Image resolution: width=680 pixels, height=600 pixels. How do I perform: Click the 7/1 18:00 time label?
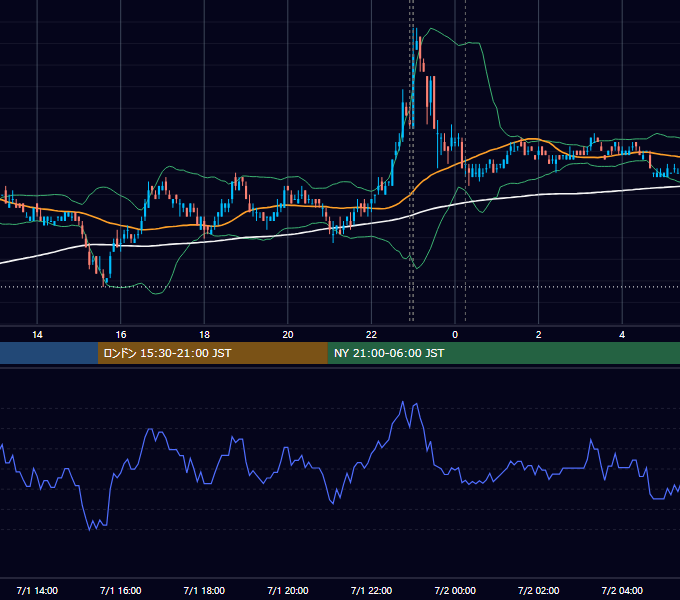(x=204, y=590)
